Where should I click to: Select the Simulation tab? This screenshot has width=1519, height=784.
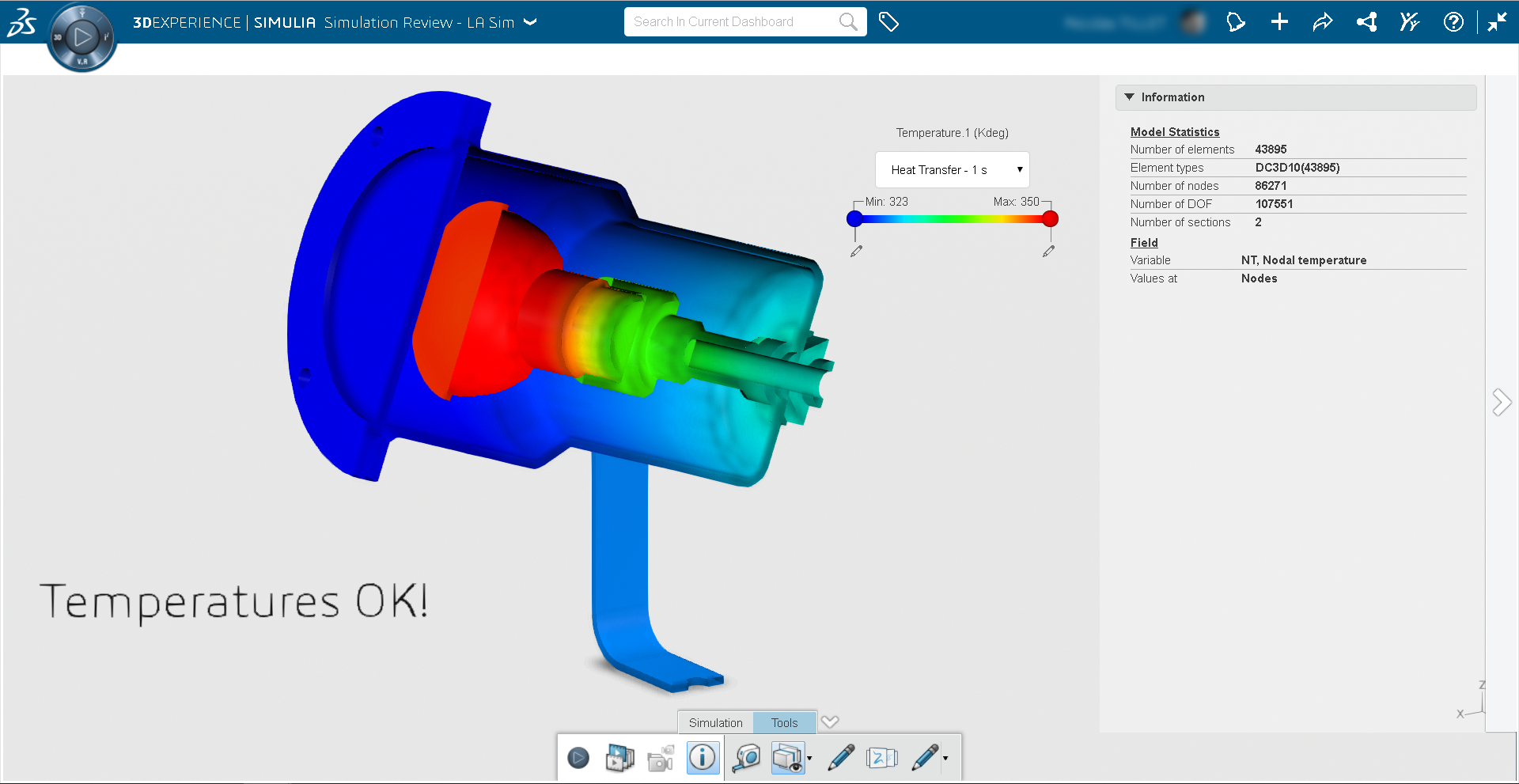714,722
